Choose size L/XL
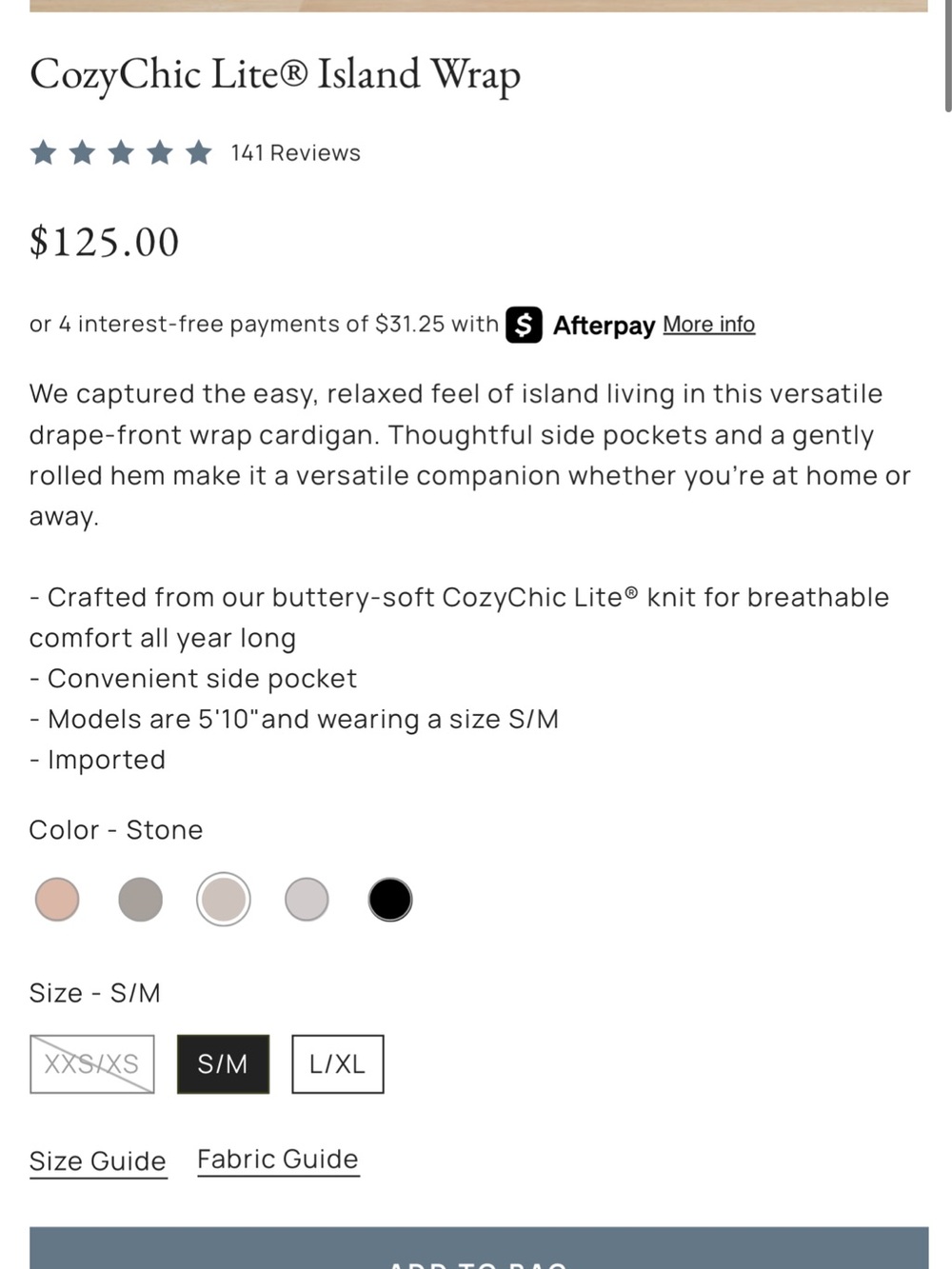The image size is (952, 1269). 338,1064
